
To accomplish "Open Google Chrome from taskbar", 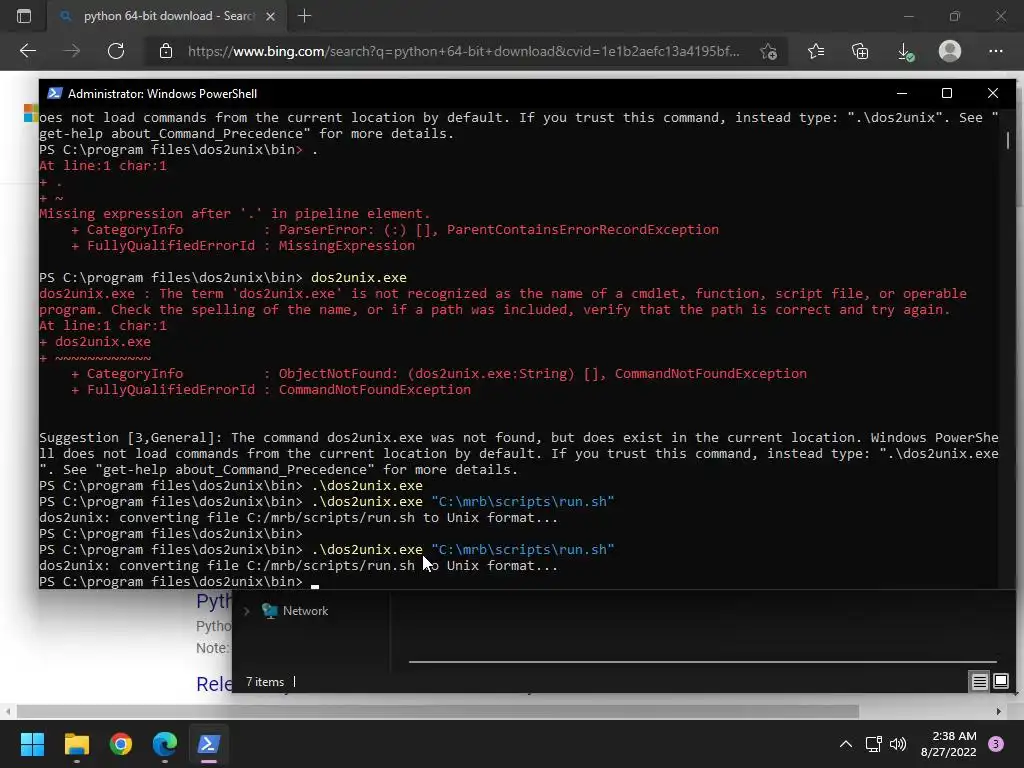I will coord(121,744).
